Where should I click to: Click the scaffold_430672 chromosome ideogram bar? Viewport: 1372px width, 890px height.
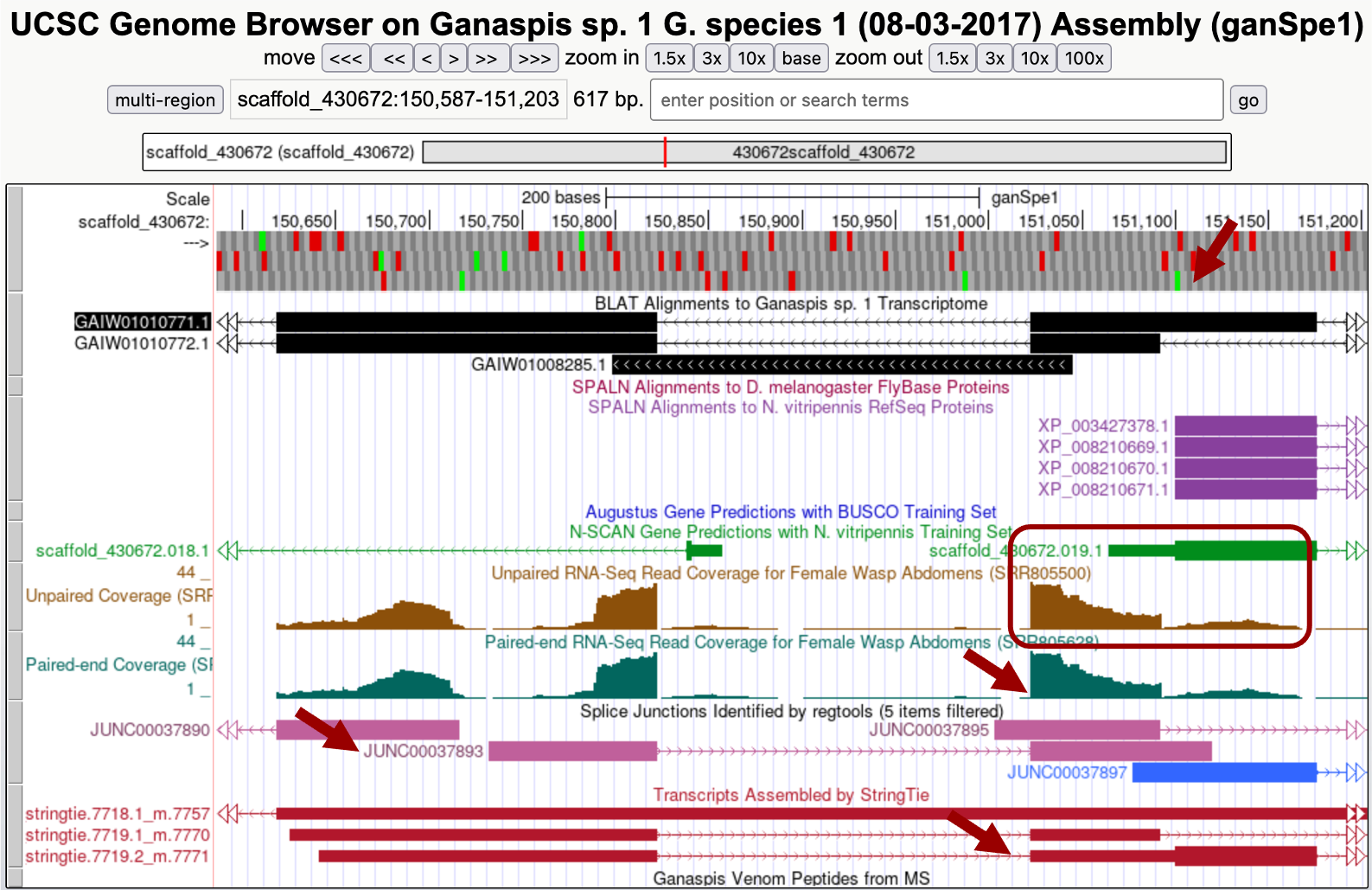click(x=825, y=152)
